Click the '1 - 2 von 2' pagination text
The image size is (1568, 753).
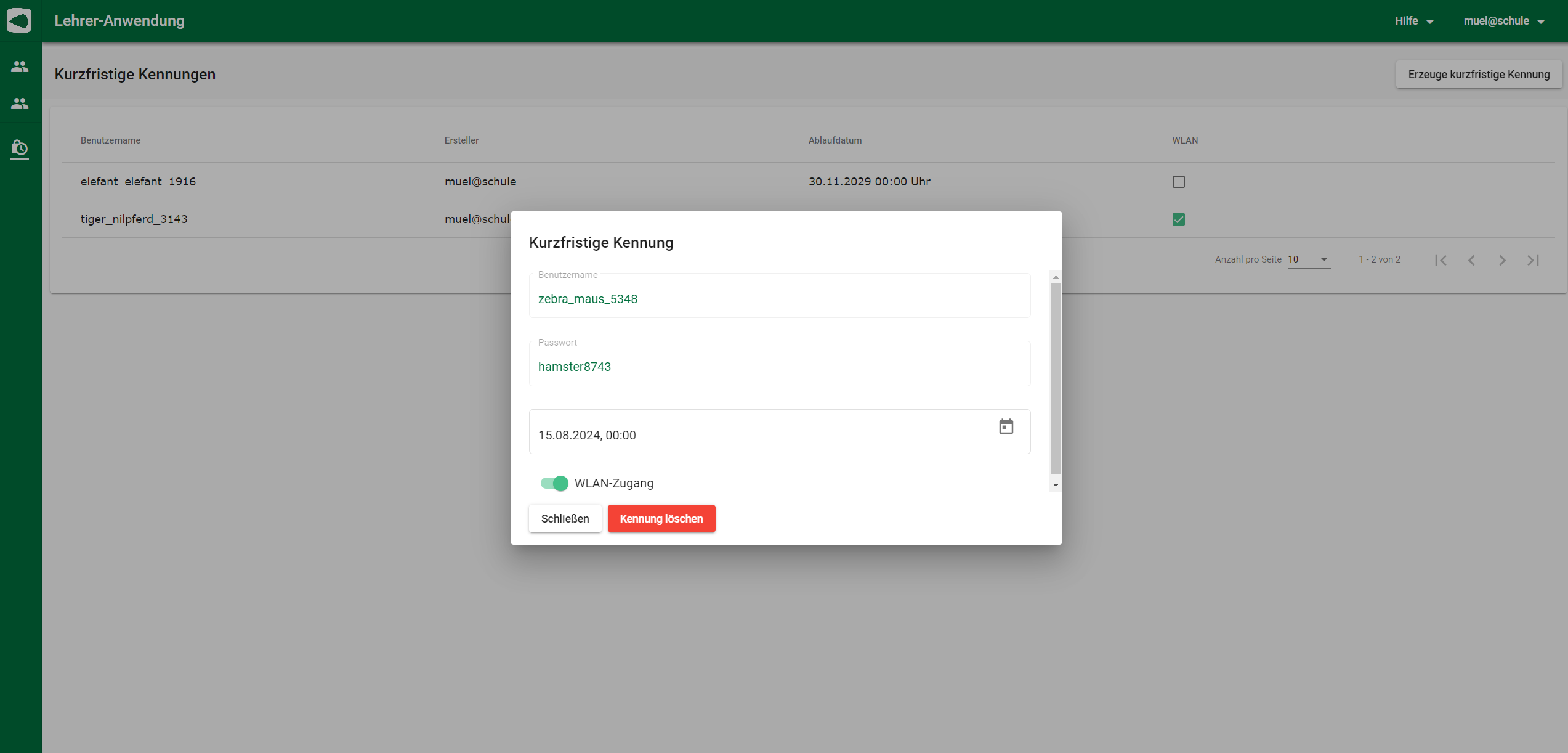click(1380, 259)
